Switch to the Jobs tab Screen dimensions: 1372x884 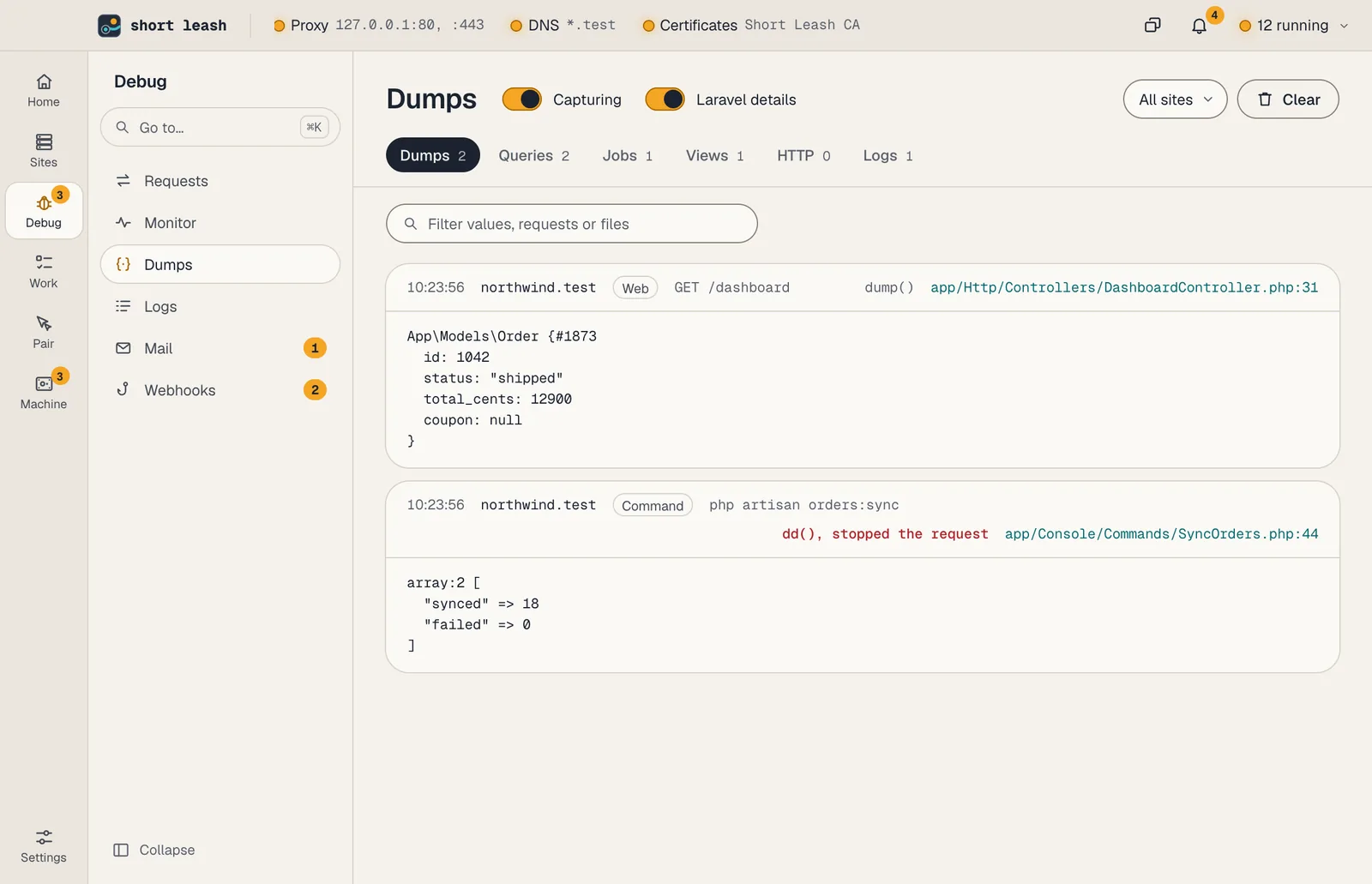coord(628,155)
